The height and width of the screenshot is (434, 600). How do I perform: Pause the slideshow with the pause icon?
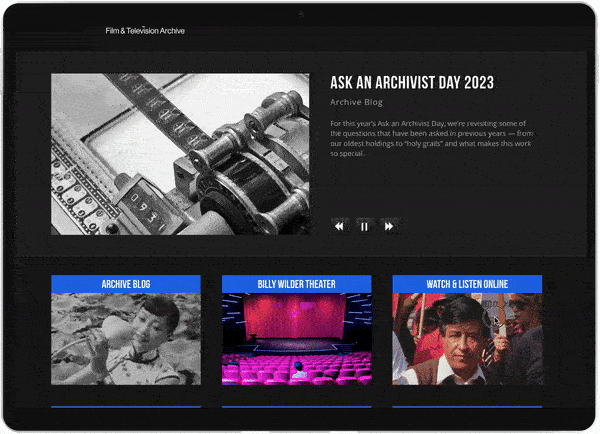tap(364, 227)
